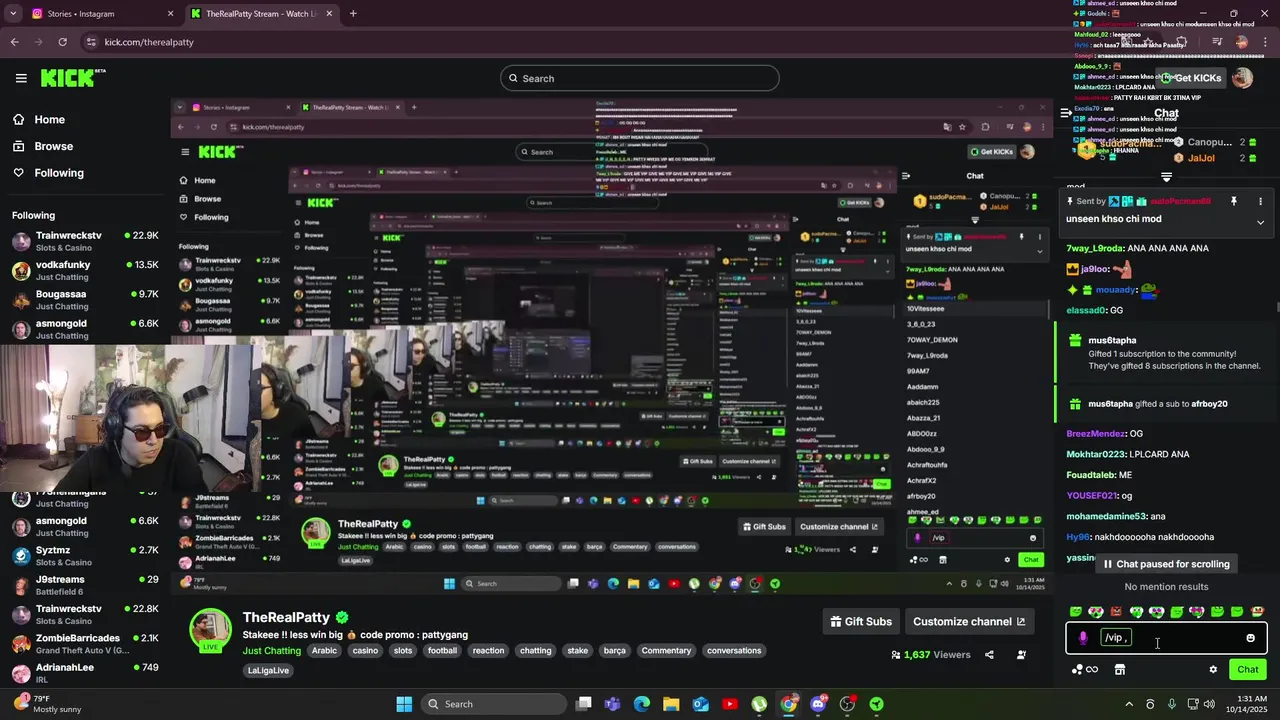Select the casino tag
Image resolution: width=1280 pixels, height=720 pixels.
click(365, 650)
